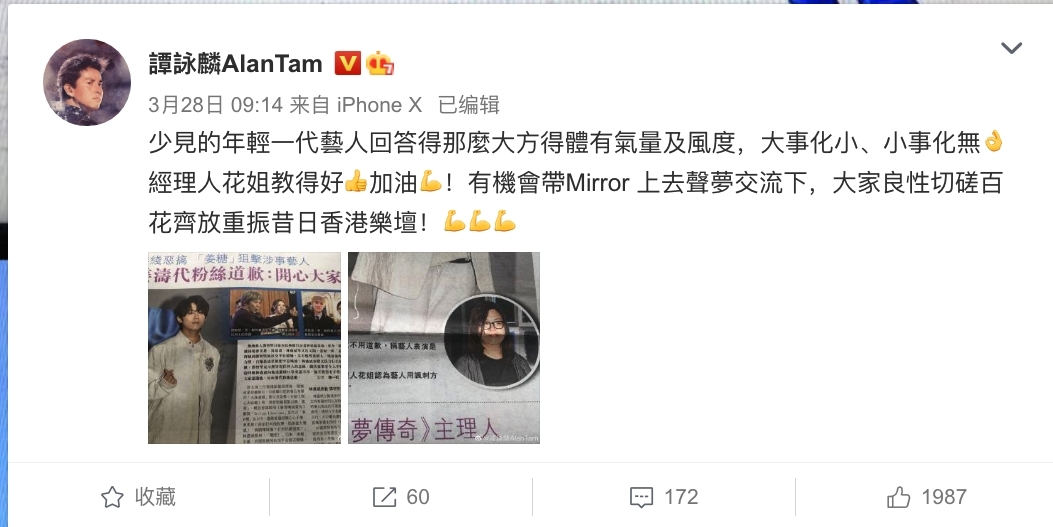Screen dimensions: 1053x527
Task: Click the 收藏 label to save the post
Action: [x=155, y=497]
